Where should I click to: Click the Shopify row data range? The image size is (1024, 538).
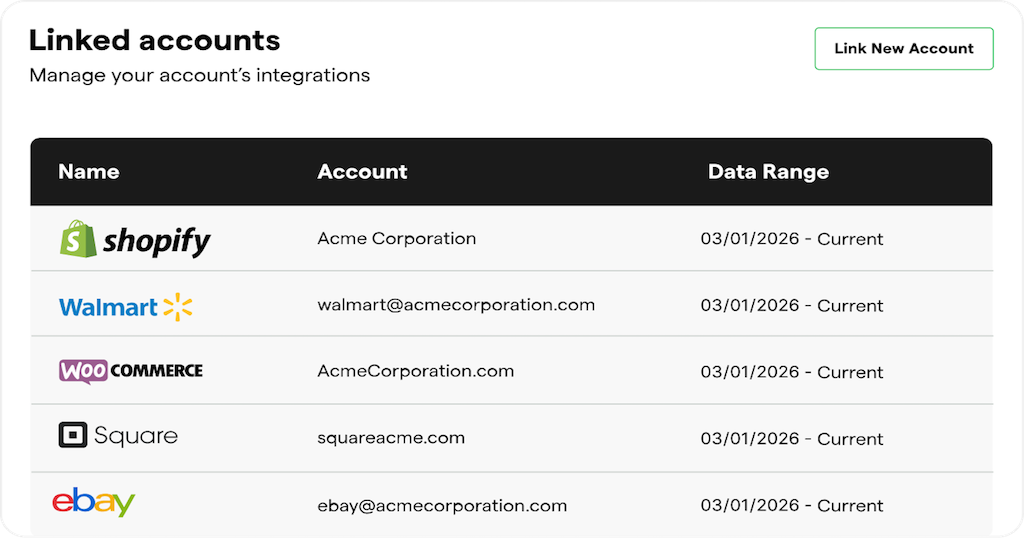pyautogui.click(x=791, y=239)
